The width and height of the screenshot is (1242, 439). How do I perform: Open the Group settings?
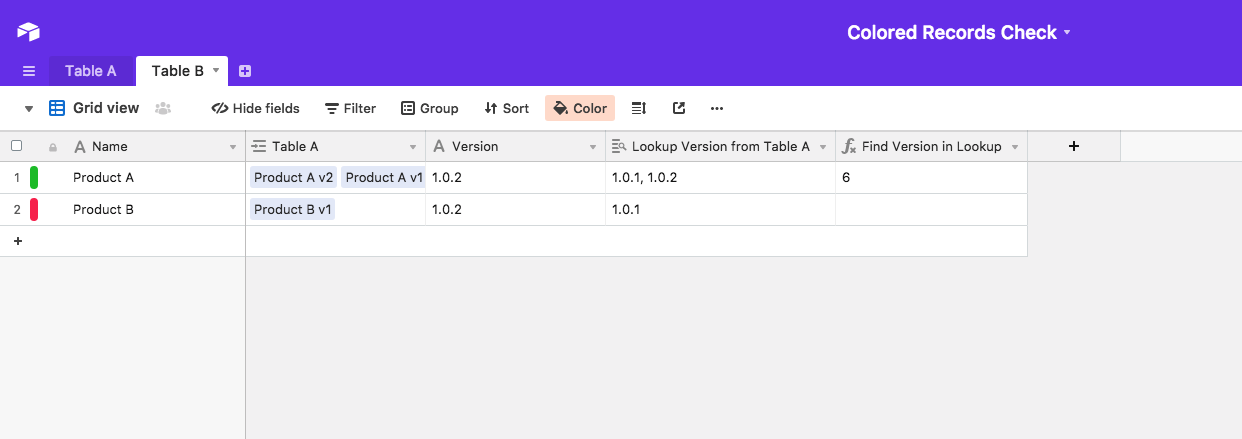click(x=430, y=108)
